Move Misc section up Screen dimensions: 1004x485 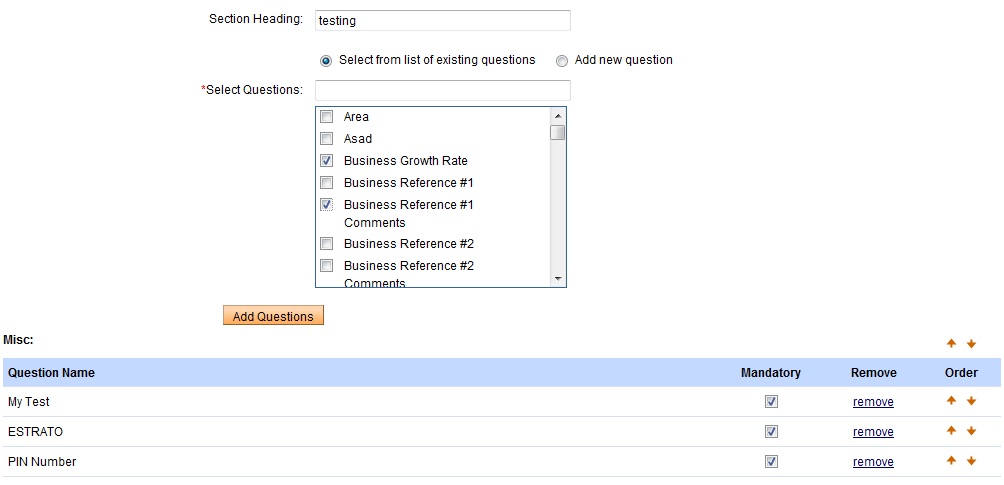tap(952, 344)
